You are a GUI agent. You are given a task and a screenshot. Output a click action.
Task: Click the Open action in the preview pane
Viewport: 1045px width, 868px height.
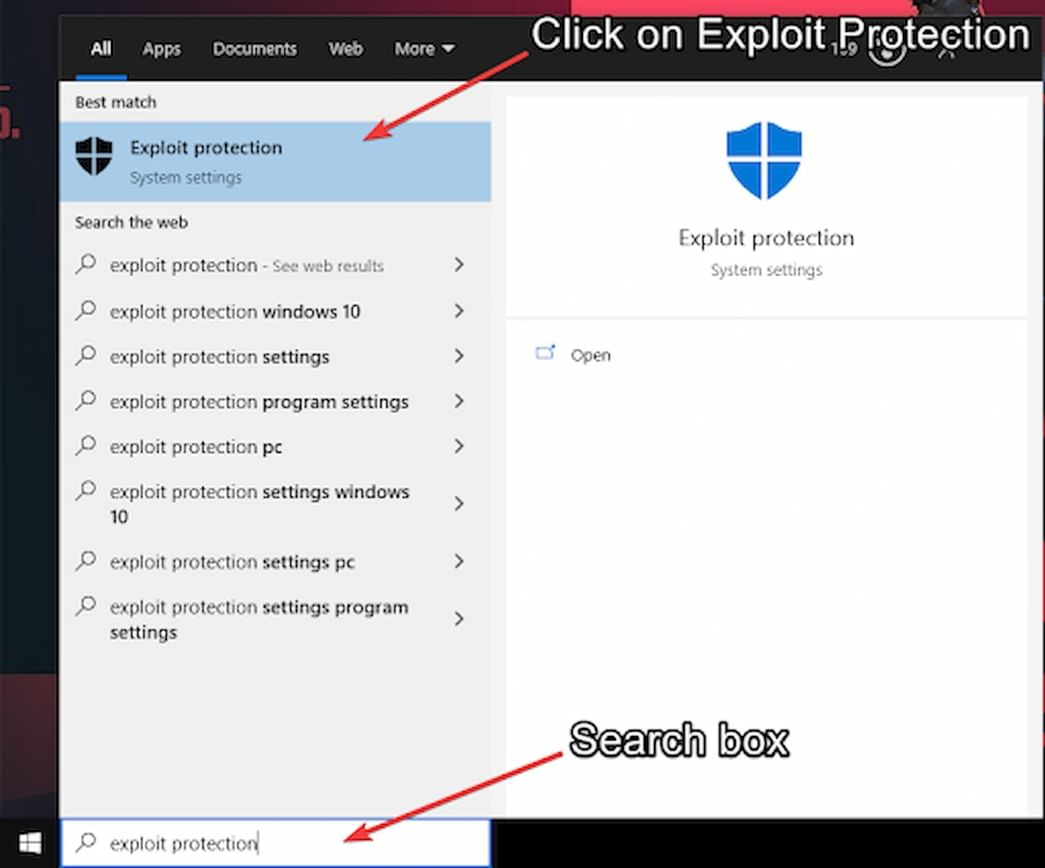click(x=591, y=354)
